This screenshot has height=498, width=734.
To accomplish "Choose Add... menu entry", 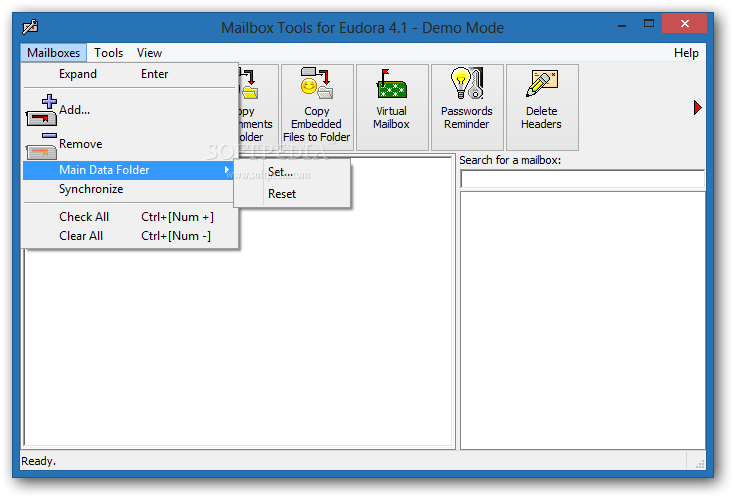I will pyautogui.click(x=130, y=110).
